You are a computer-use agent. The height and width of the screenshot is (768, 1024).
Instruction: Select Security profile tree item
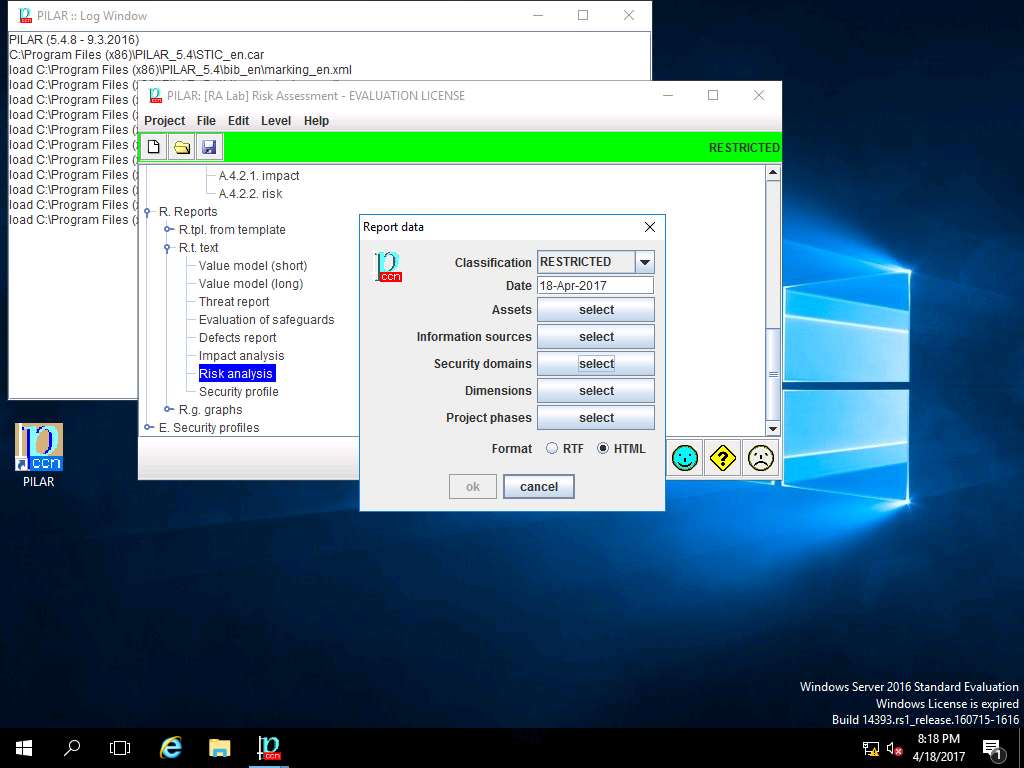click(x=238, y=391)
